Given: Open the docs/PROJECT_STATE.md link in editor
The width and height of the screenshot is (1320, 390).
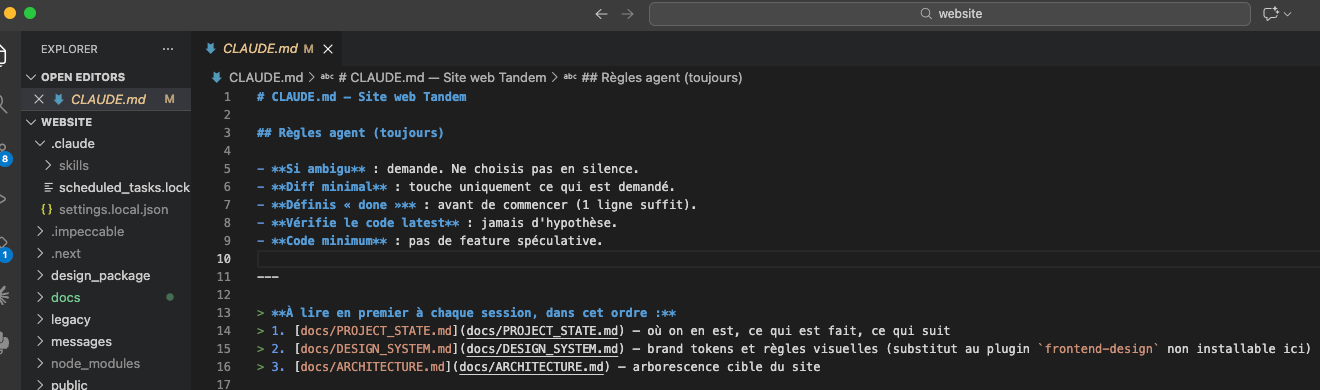Looking at the screenshot, I should tap(532, 331).
